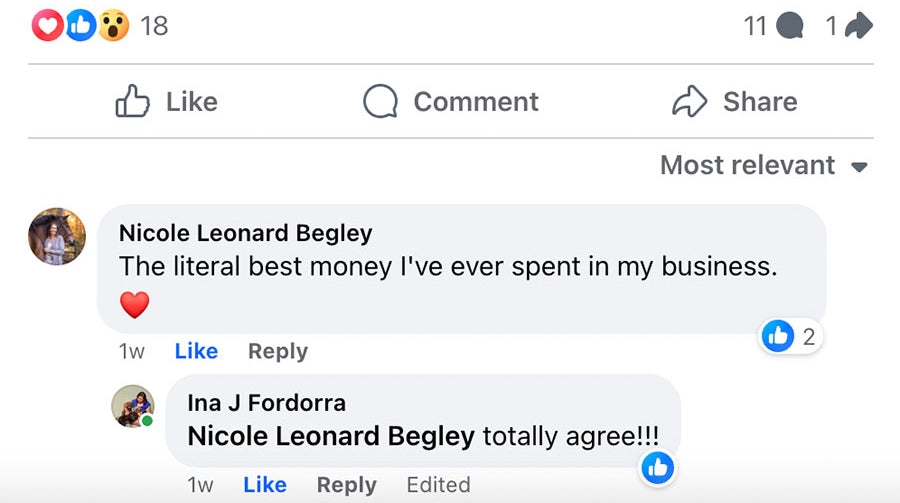
Task: Like Nicole Leonard Begley's comment
Action: click(196, 351)
